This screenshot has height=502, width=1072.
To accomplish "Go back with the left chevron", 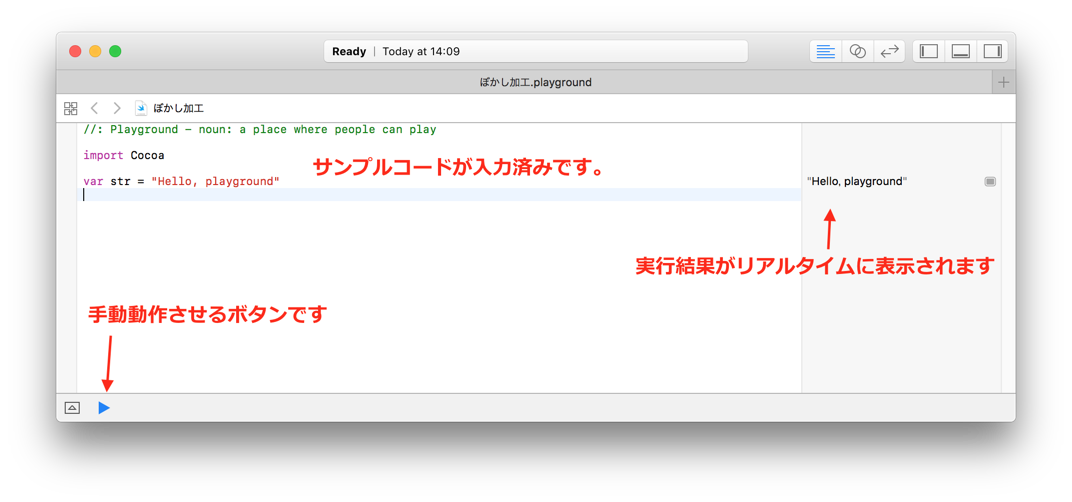I will [x=94, y=108].
